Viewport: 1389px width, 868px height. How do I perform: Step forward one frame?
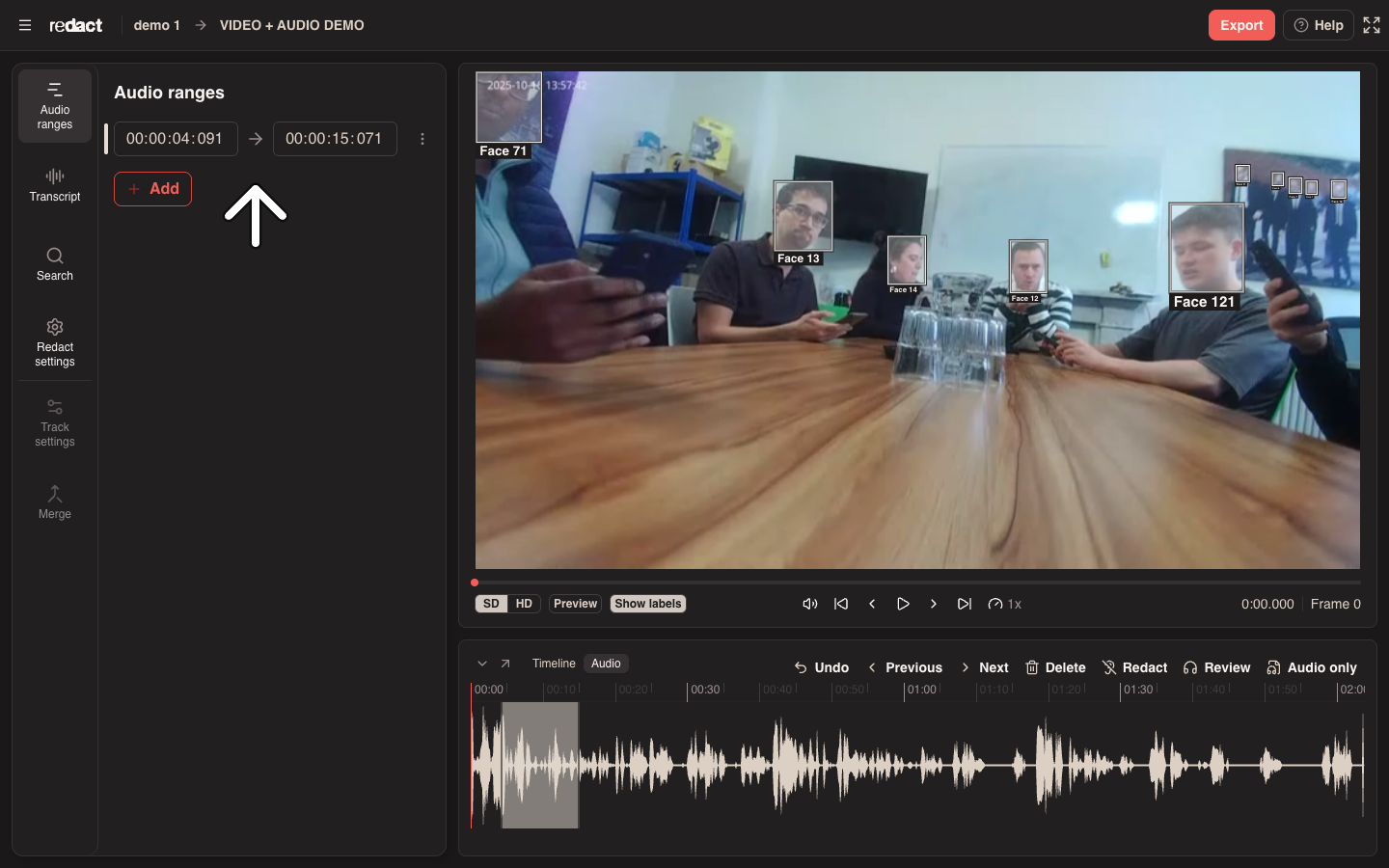934,604
